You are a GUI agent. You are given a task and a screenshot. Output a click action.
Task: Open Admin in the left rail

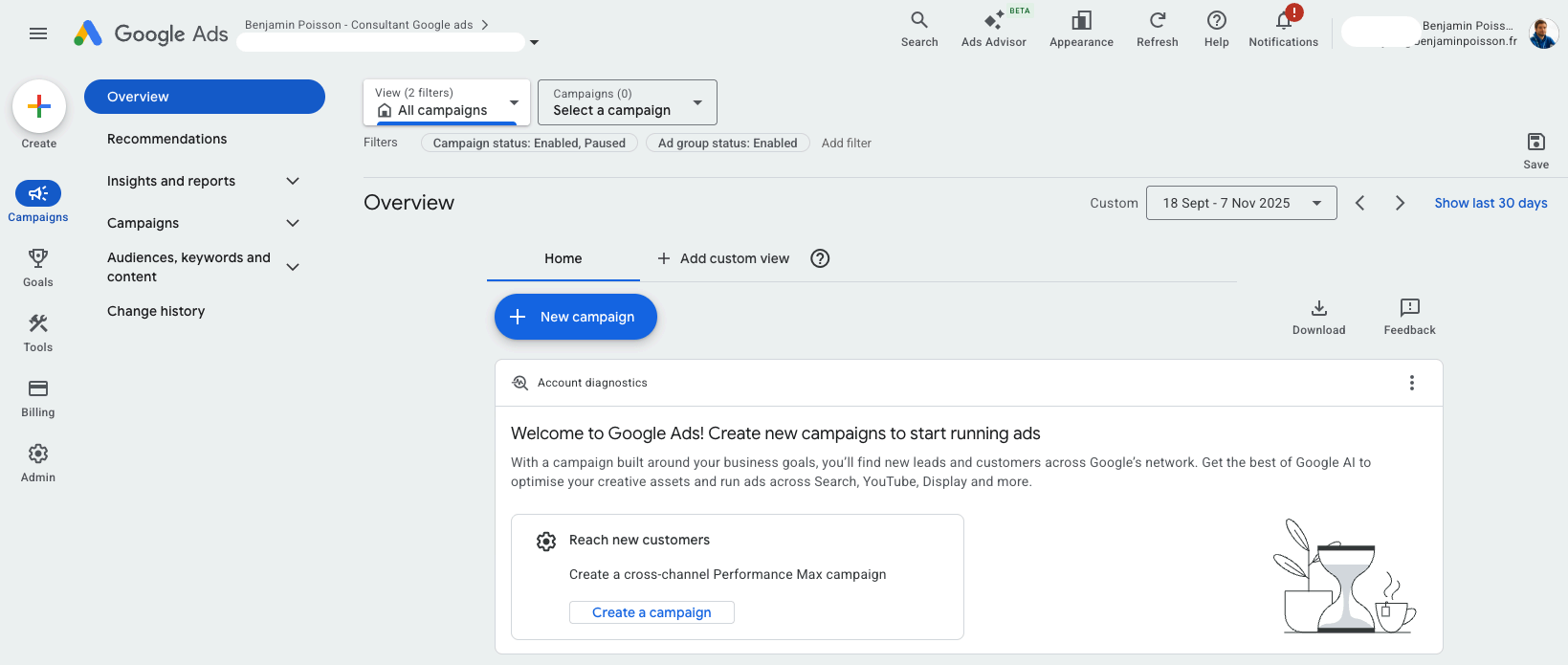(38, 463)
